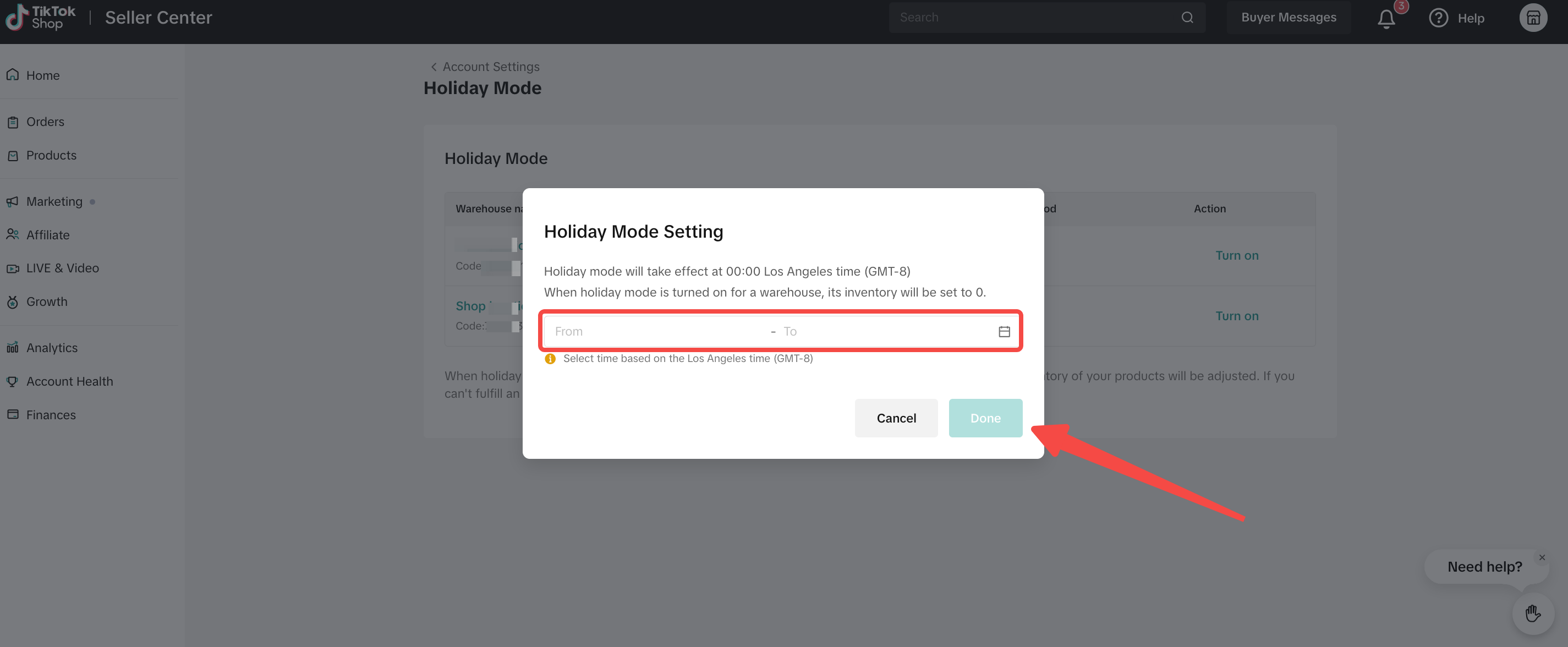Click the Help question mark icon
Screen dimensions: 1568x647
pyautogui.click(x=1438, y=18)
